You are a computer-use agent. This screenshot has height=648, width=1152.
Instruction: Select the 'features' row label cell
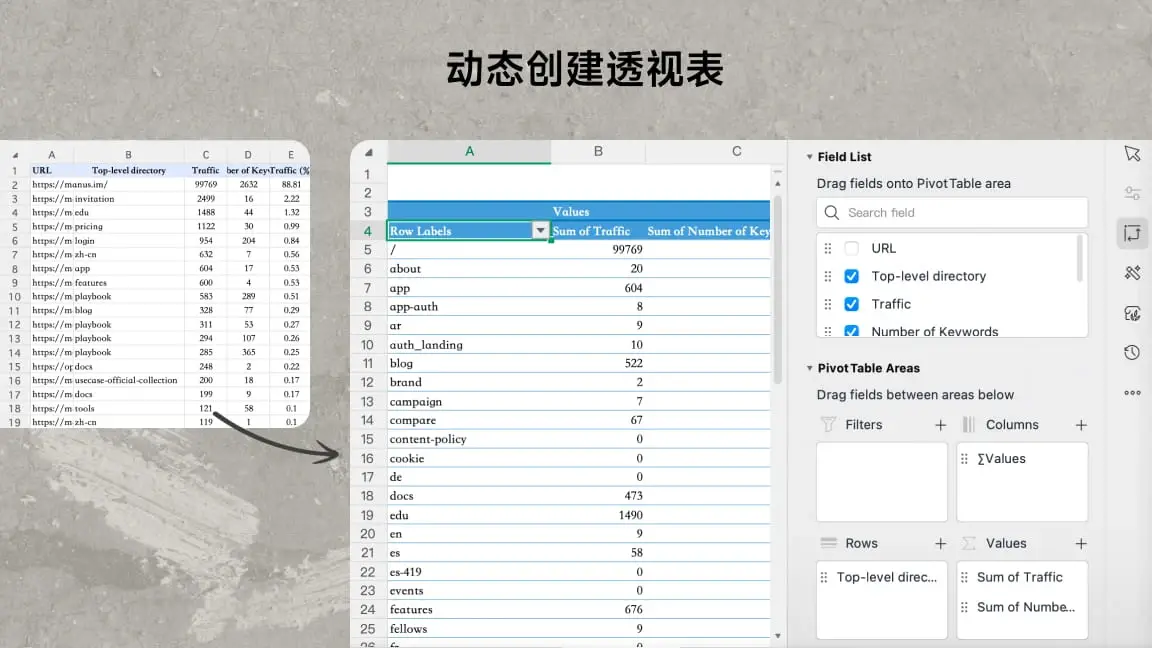469,610
